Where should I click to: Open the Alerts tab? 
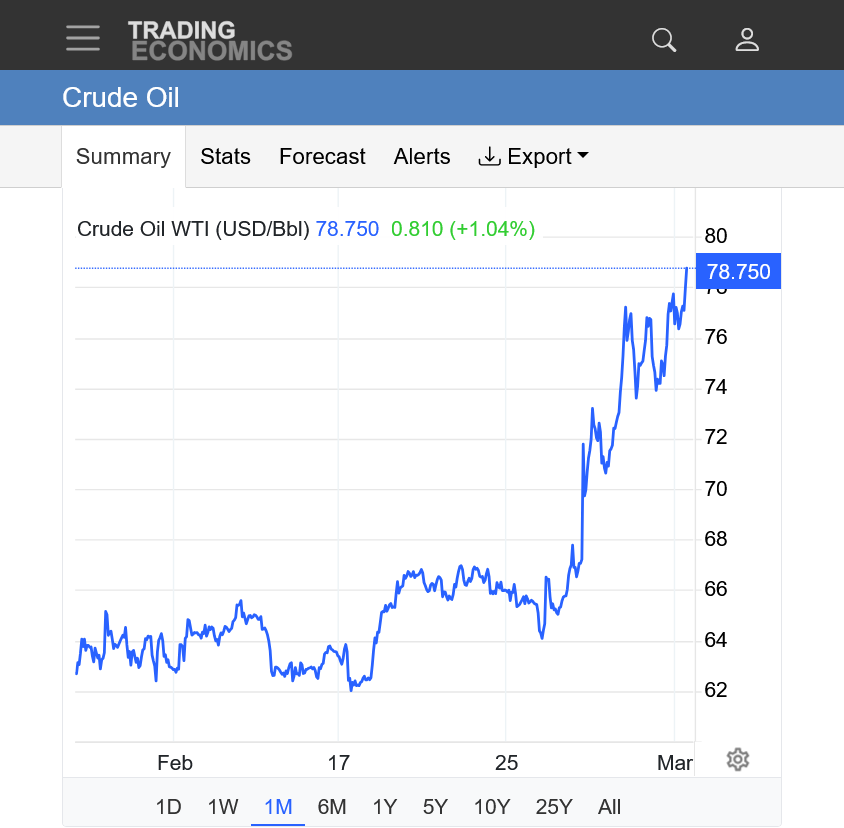pyautogui.click(x=422, y=157)
